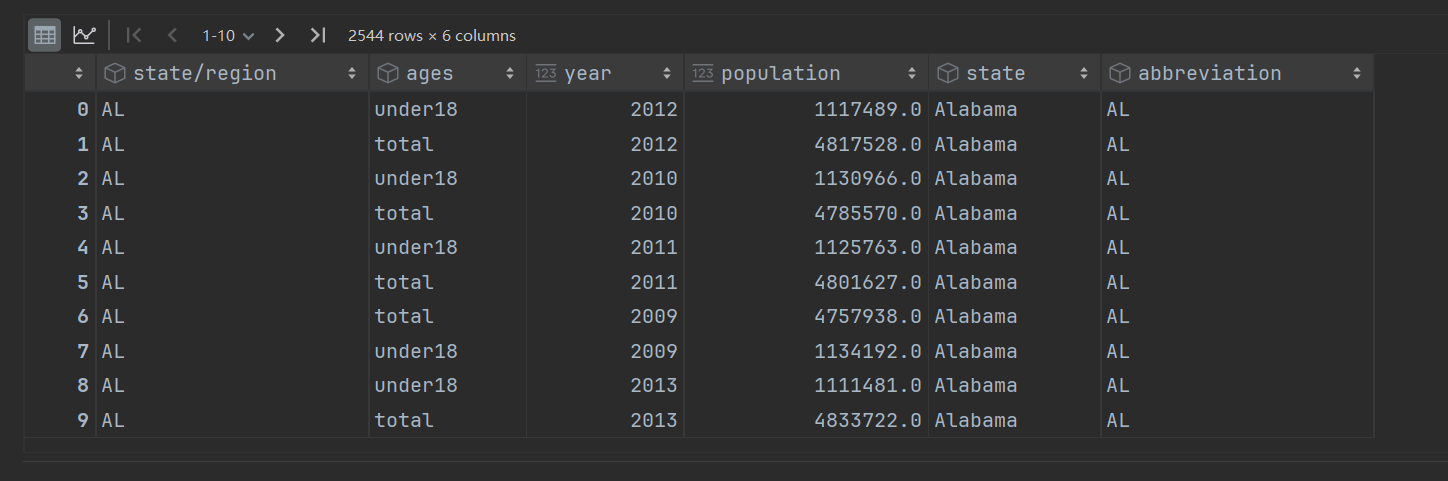The height and width of the screenshot is (481, 1448).
Task: Select row index 9
Action: [83, 420]
